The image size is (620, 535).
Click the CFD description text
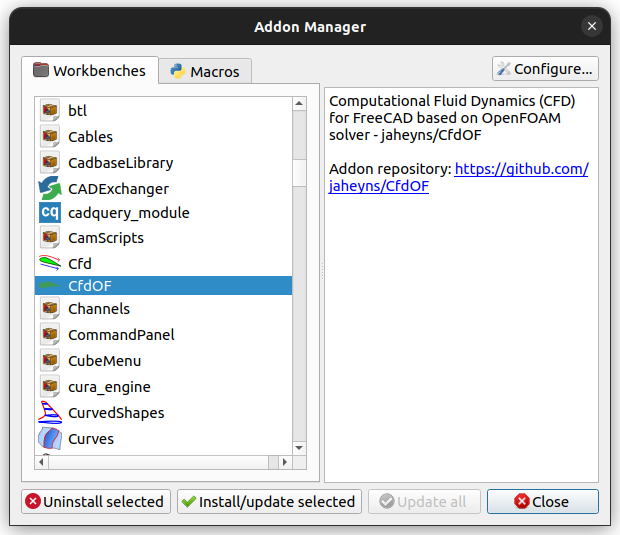[x=452, y=118]
